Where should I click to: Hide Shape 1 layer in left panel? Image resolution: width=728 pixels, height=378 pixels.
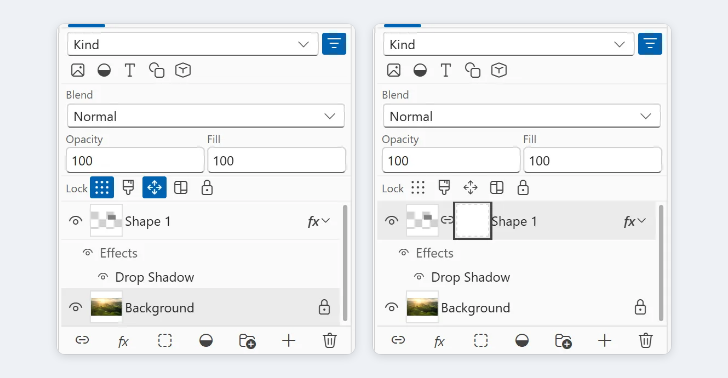(76, 221)
